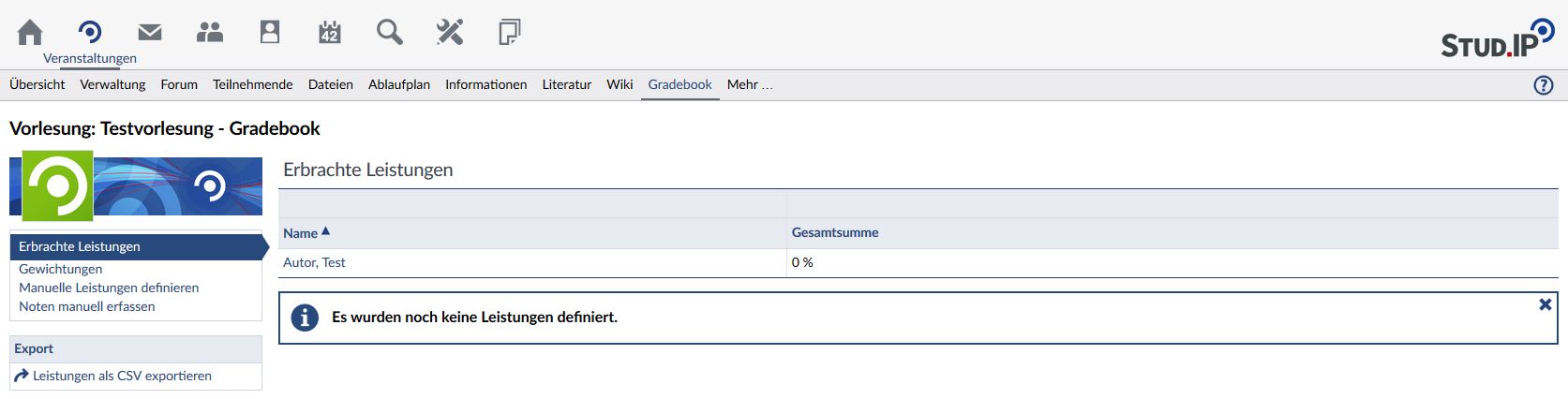
Task: Go to the Ablaufplan tab
Action: (x=398, y=84)
